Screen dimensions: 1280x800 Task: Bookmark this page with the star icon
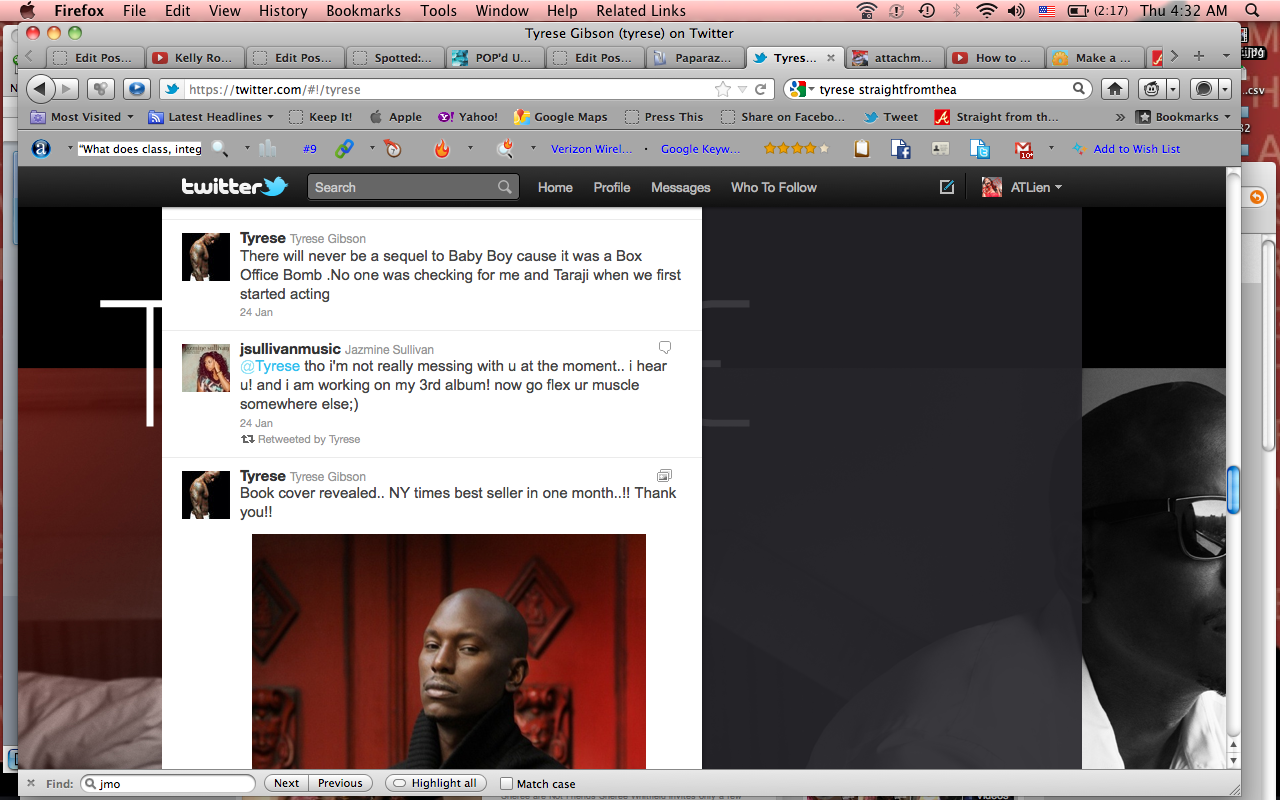pyautogui.click(x=722, y=89)
